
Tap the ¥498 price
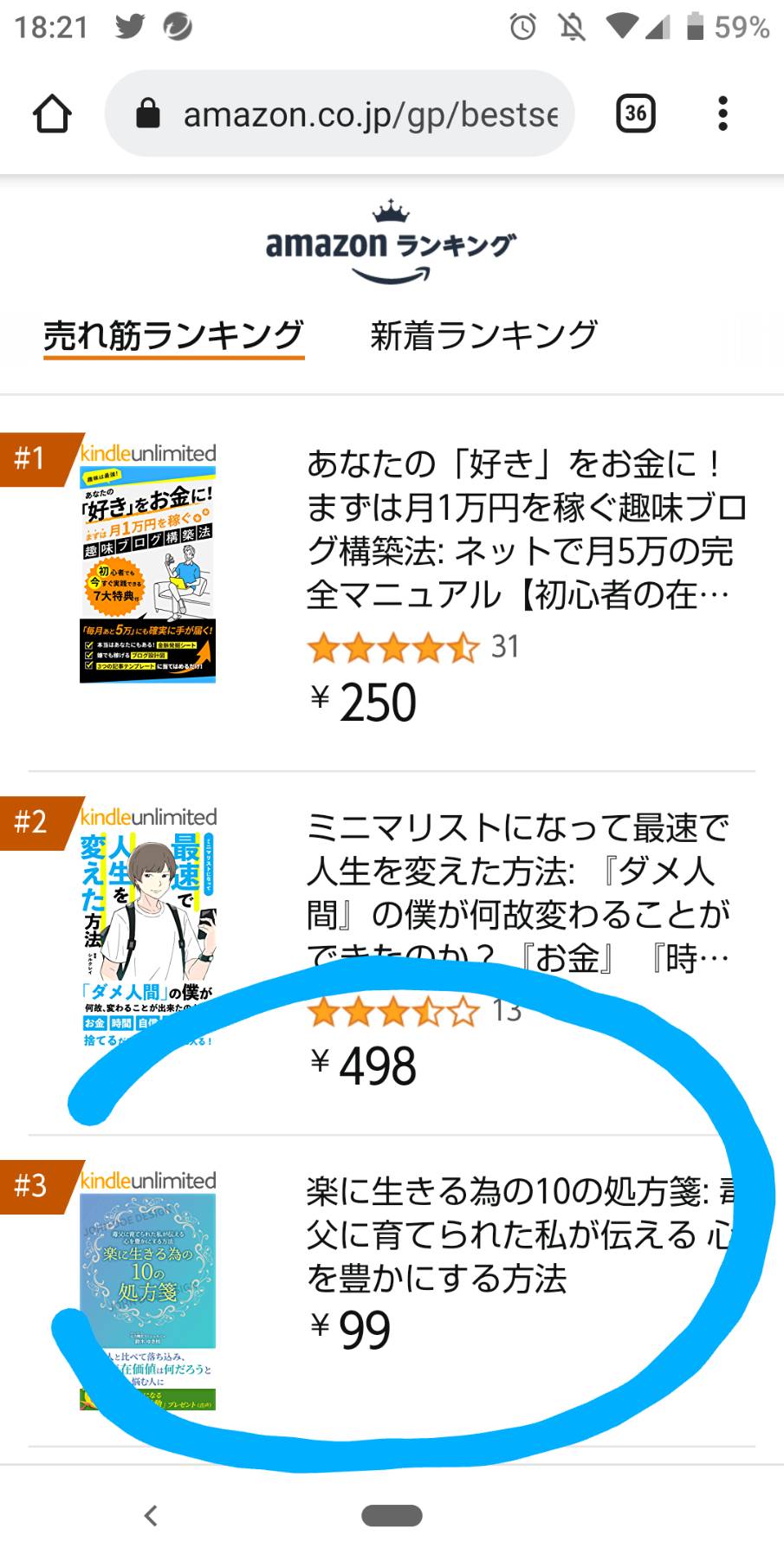363,1066
